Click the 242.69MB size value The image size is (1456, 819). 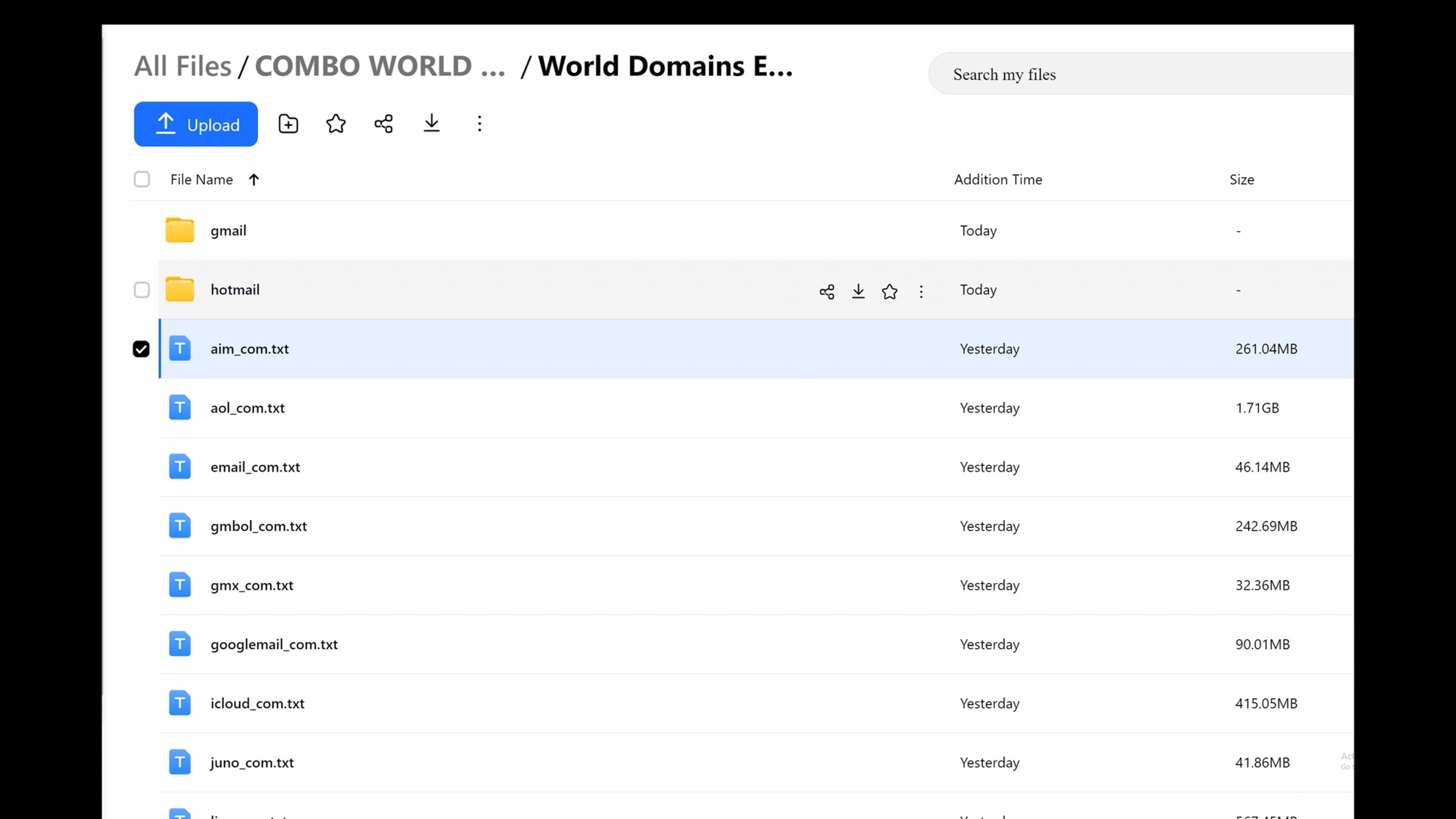1266,526
